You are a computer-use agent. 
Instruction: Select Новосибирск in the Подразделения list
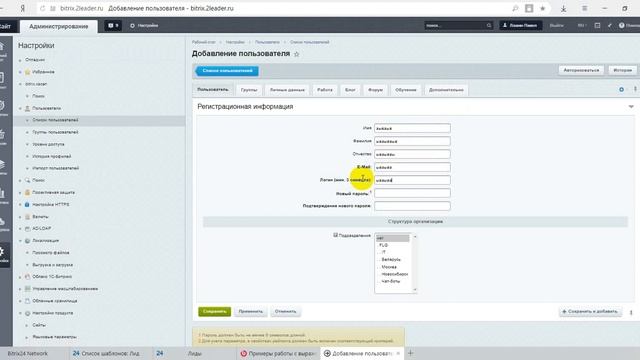(394, 274)
